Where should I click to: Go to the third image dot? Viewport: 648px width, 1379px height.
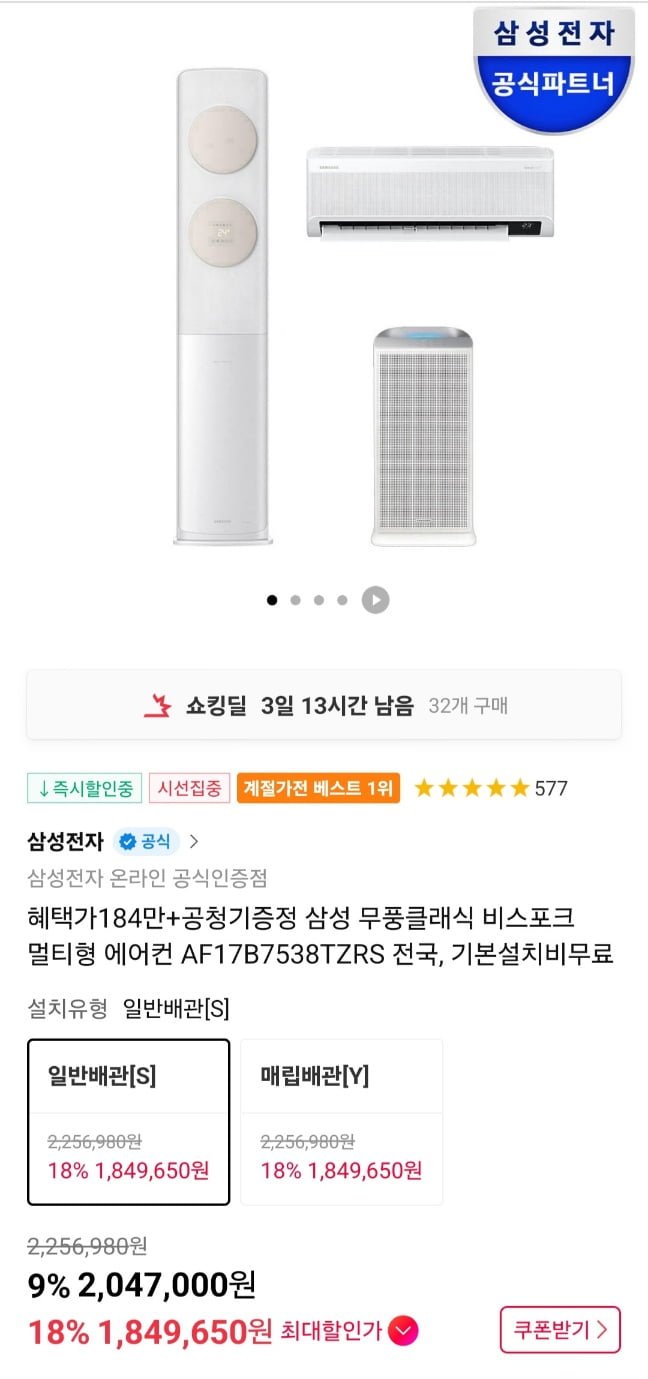coord(319,600)
